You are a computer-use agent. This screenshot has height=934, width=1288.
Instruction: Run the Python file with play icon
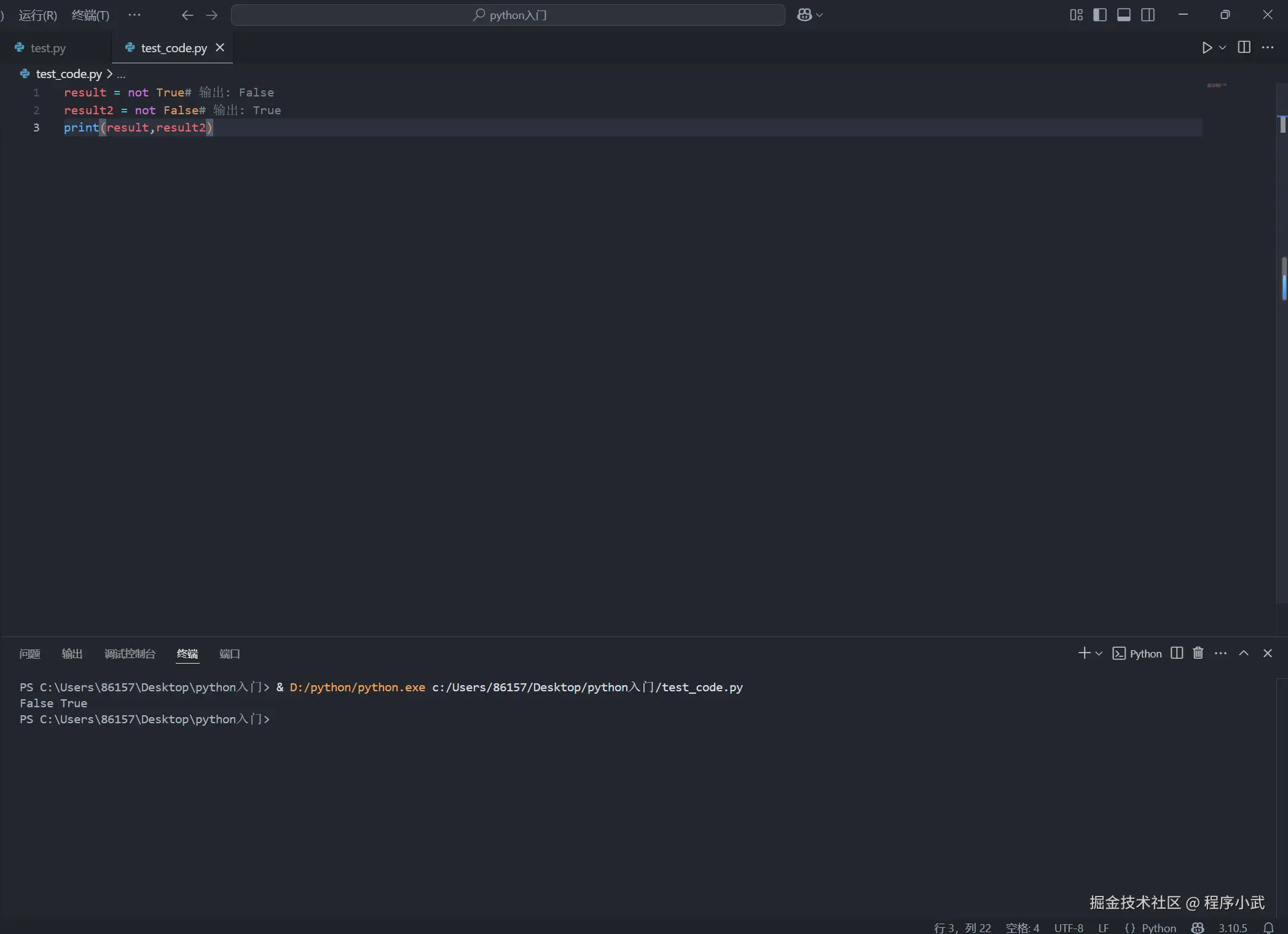tap(1206, 48)
